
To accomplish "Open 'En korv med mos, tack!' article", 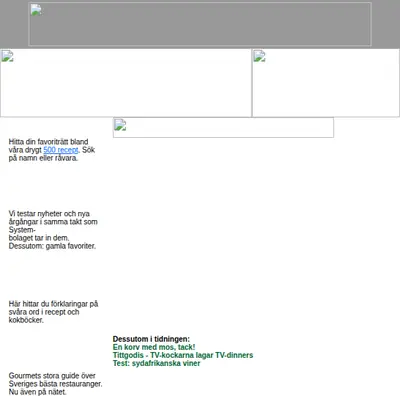I will point(154,347).
